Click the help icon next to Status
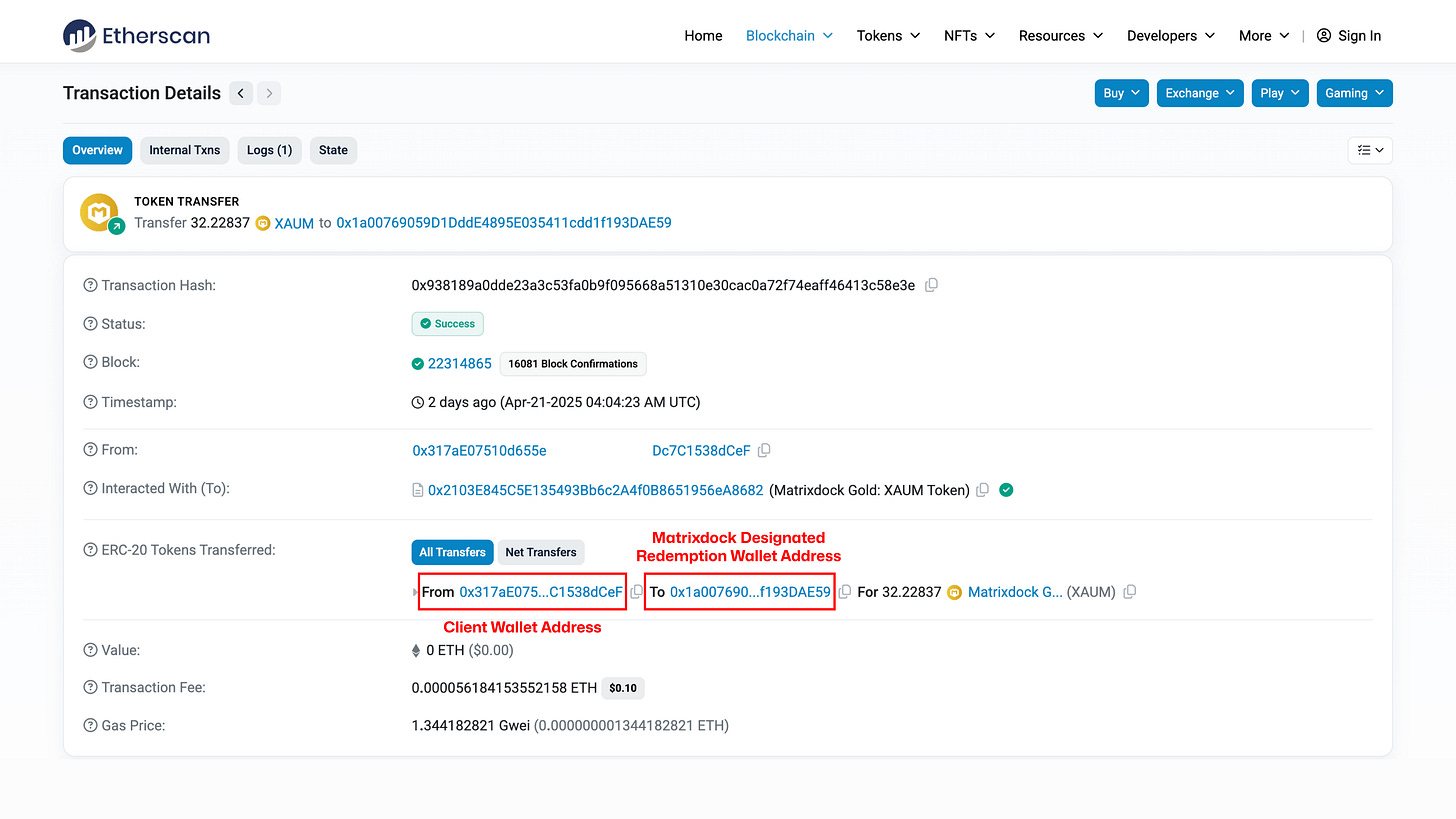 90,324
